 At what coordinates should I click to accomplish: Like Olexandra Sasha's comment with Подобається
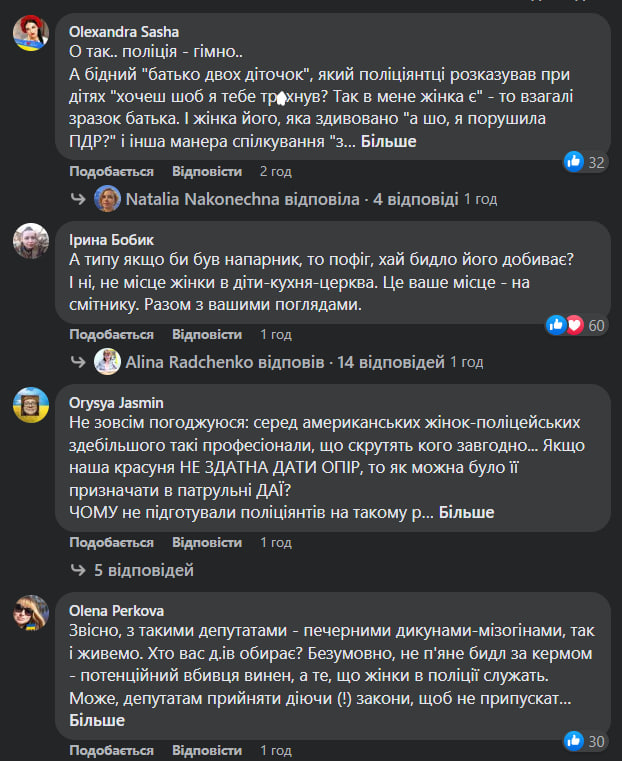[111, 171]
